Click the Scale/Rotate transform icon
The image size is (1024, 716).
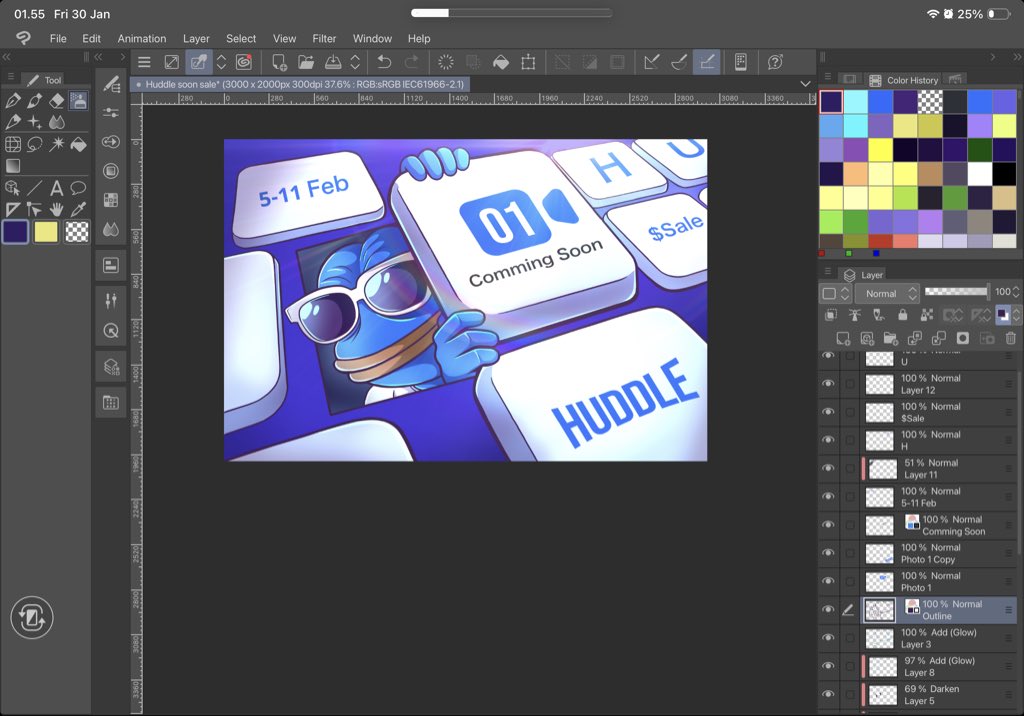pos(528,62)
